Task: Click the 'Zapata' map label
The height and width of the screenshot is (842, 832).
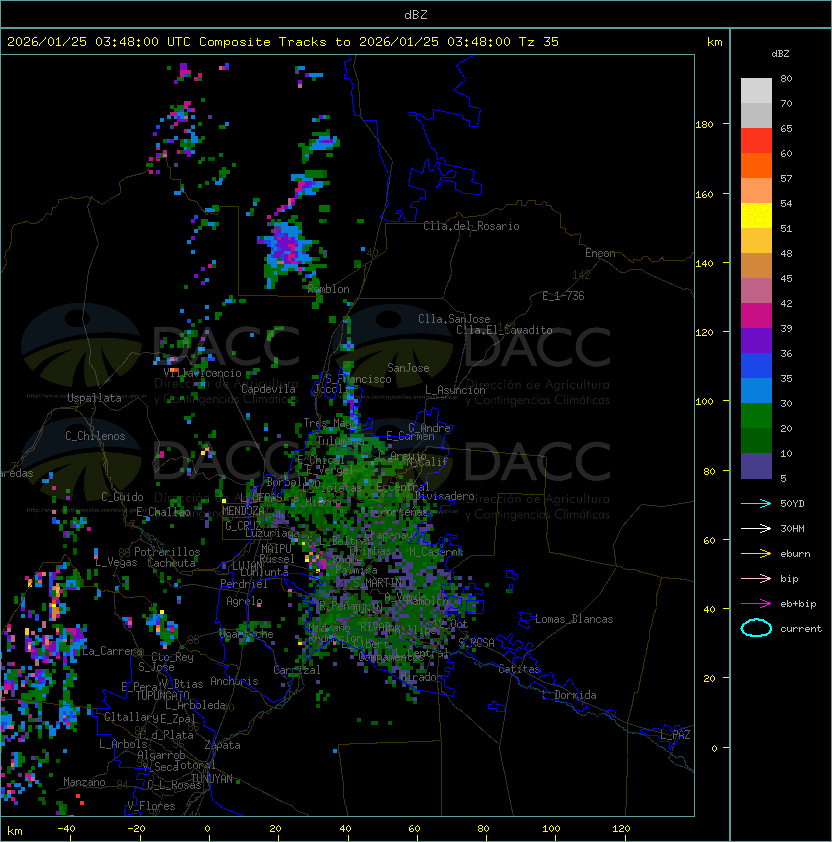Action: (x=222, y=745)
